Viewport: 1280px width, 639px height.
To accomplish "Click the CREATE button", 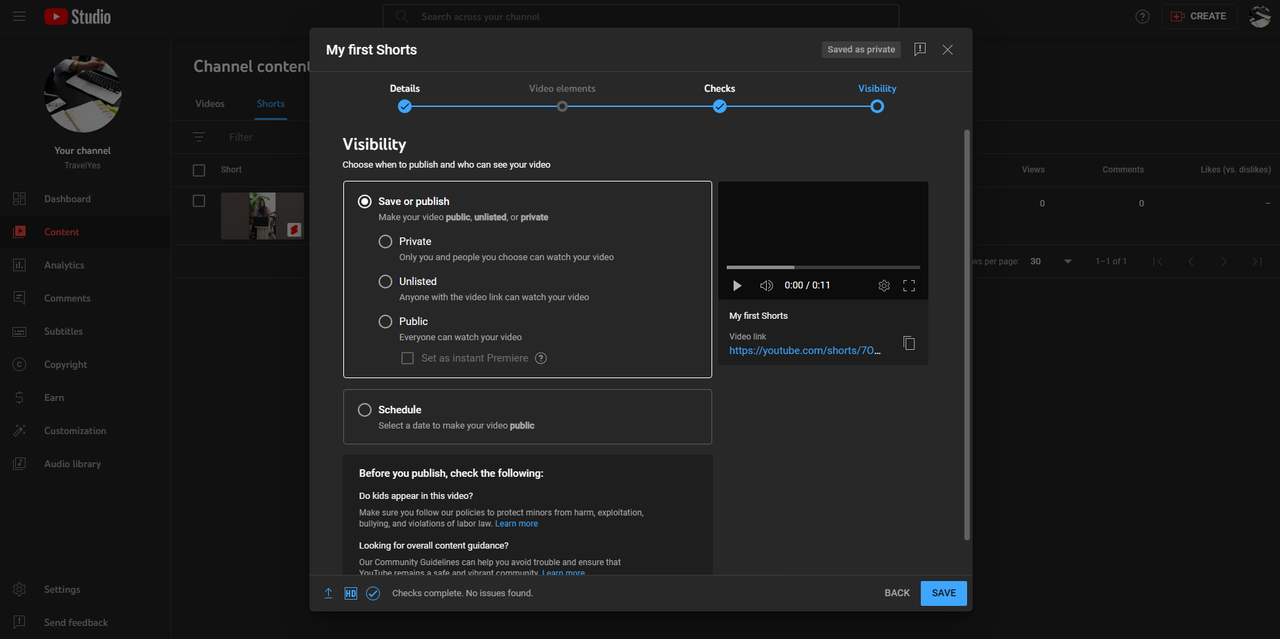I will [x=1199, y=16].
